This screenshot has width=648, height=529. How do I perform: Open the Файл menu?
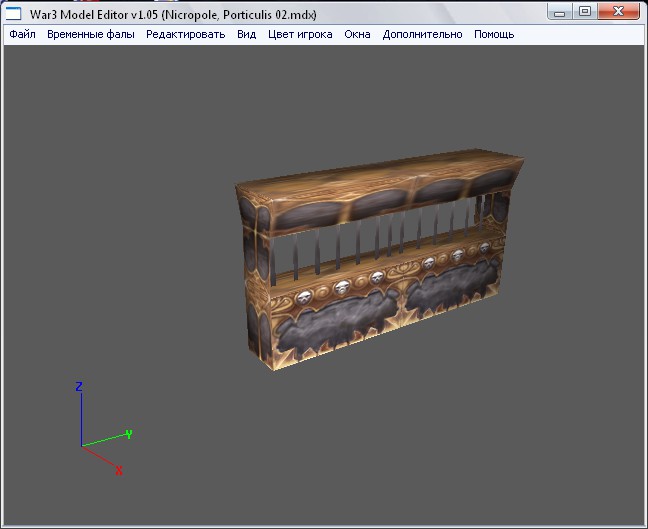click(22, 34)
